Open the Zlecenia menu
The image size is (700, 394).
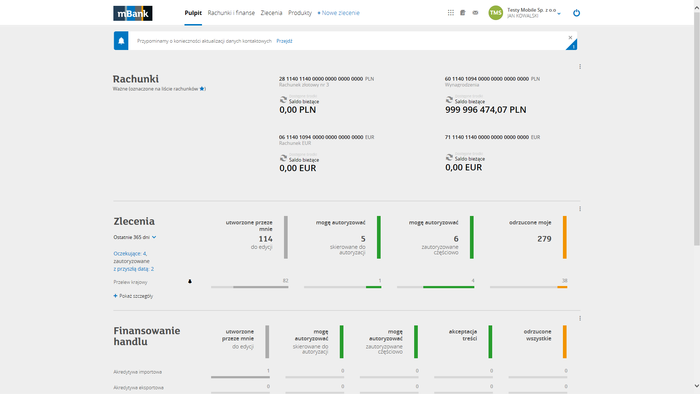(x=271, y=13)
